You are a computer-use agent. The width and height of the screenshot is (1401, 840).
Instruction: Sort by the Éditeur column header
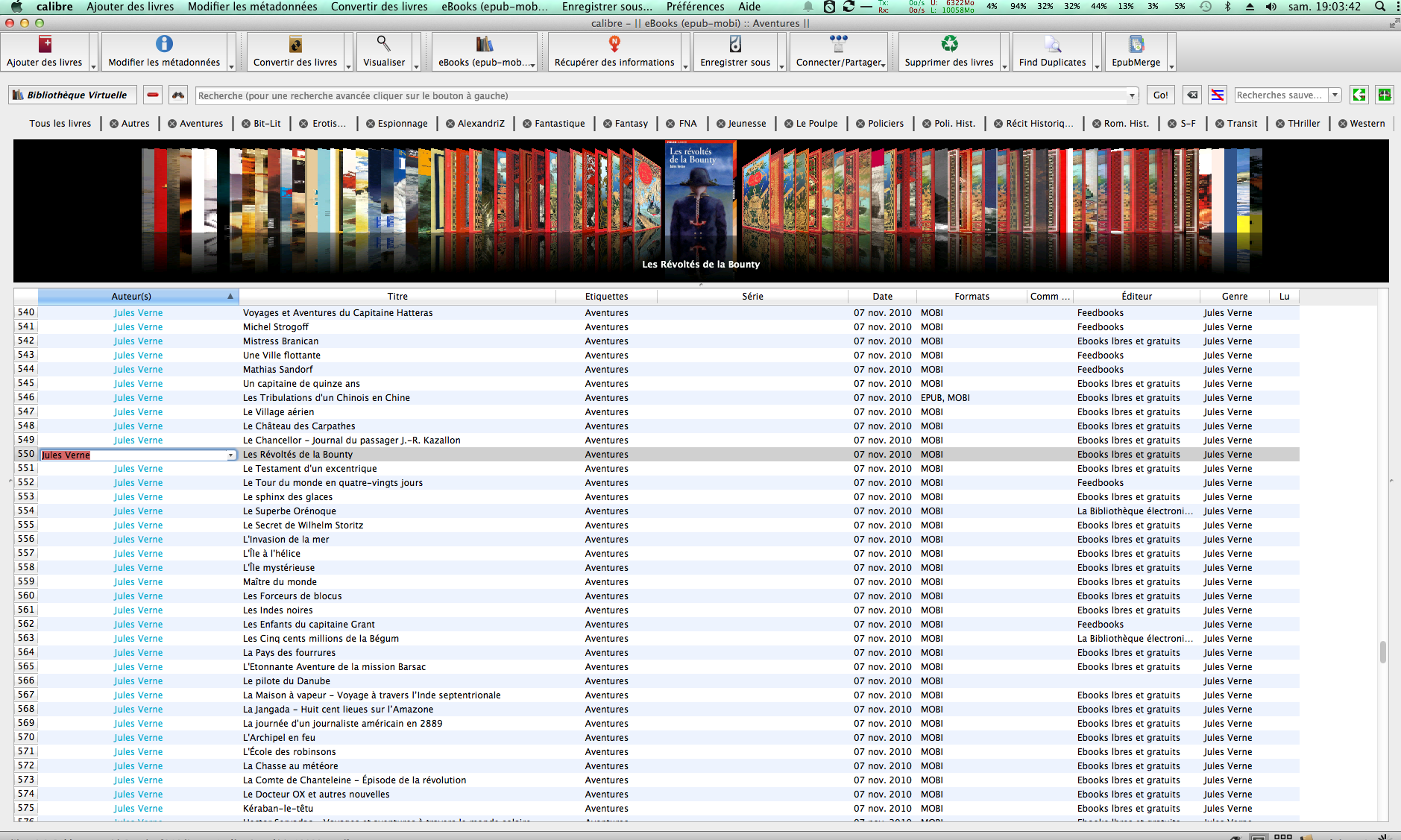tap(1137, 296)
